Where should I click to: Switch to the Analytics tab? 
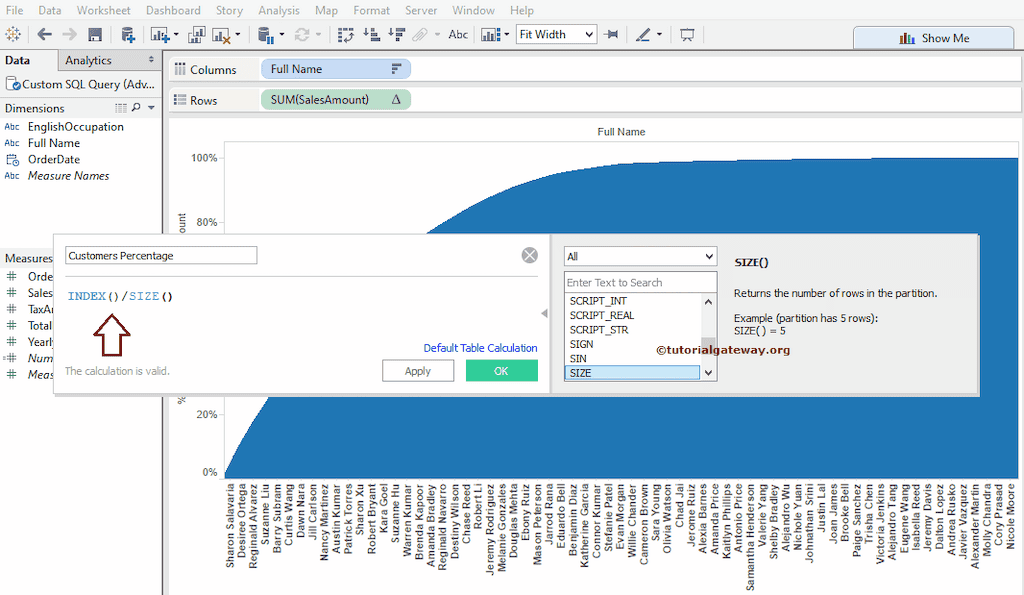click(x=88, y=61)
